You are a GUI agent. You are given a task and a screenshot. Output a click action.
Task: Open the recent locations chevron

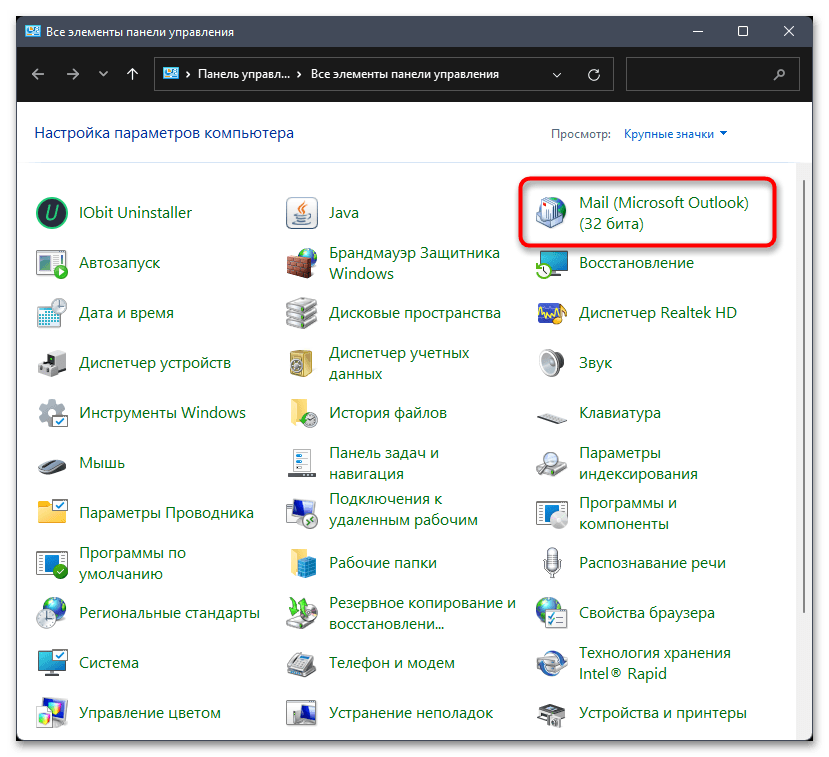pos(103,74)
